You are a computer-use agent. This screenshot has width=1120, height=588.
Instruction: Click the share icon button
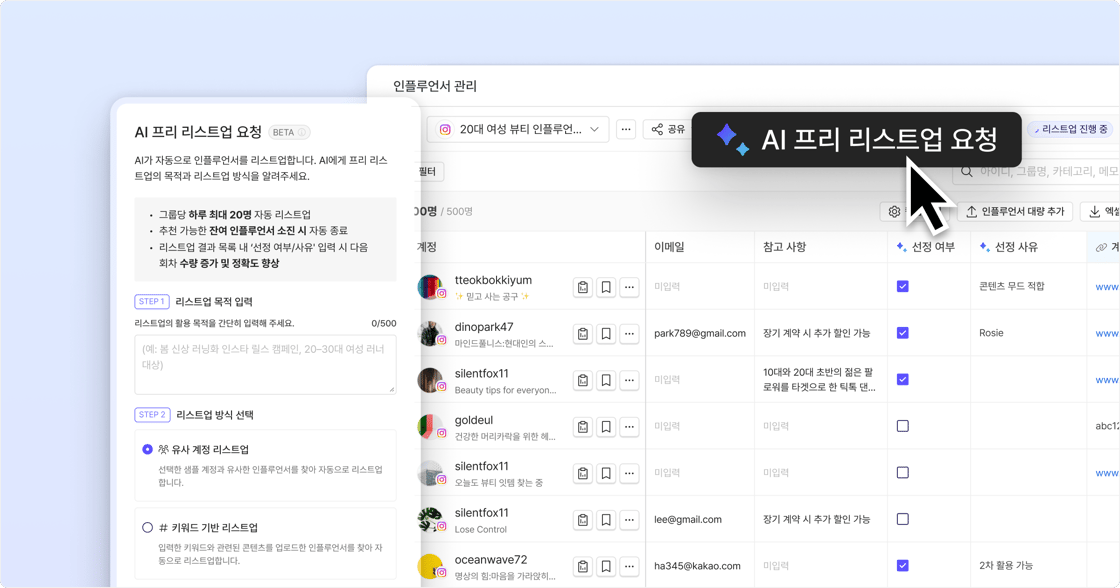(x=668, y=129)
